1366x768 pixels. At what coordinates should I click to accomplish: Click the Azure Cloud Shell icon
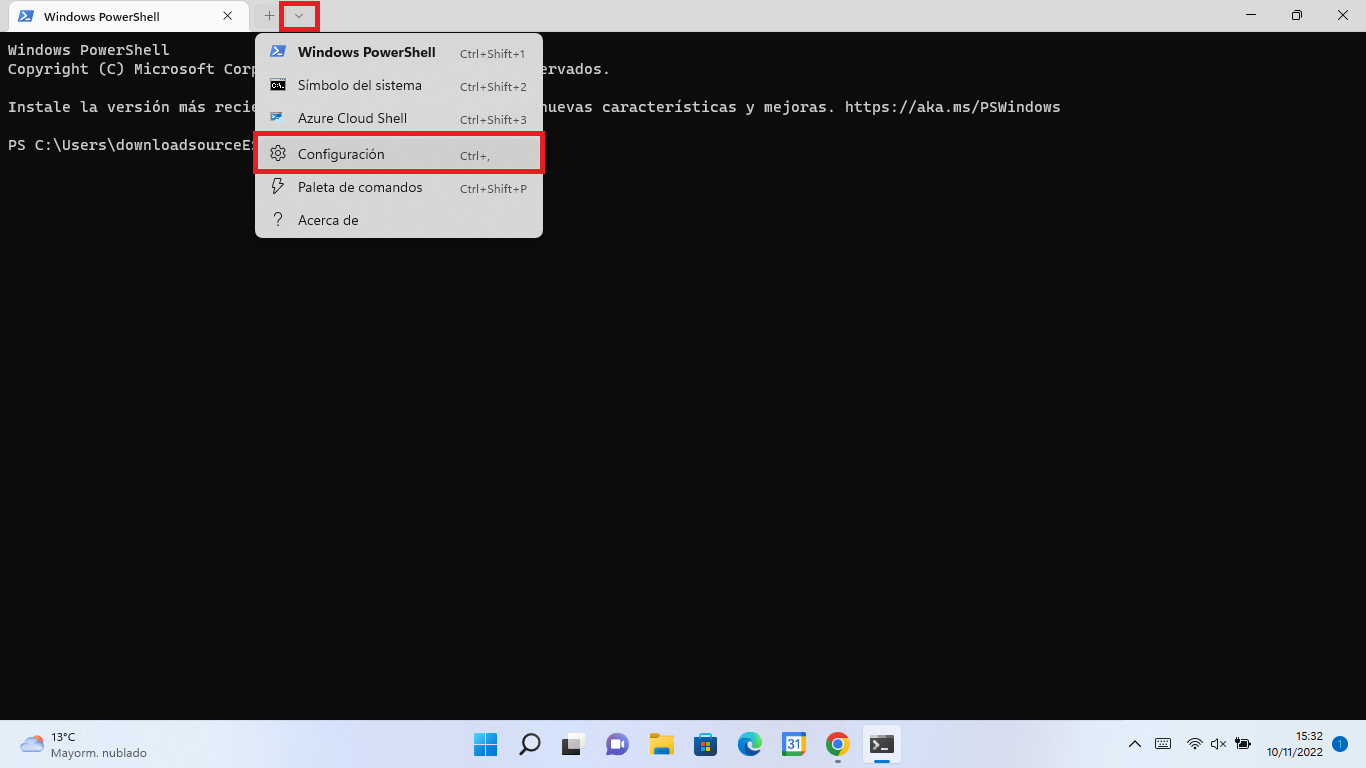point(278,118)
